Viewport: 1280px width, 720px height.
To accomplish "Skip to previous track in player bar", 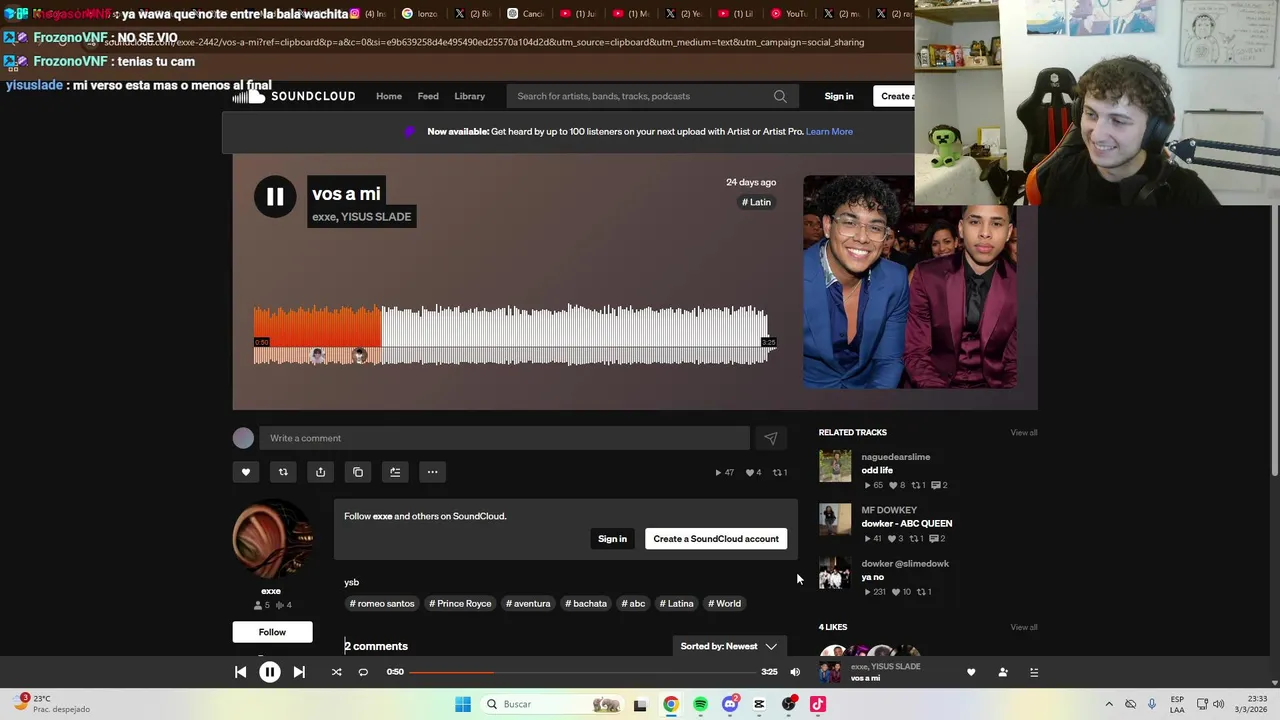I will pyautogui.click(x=241, y=672).
